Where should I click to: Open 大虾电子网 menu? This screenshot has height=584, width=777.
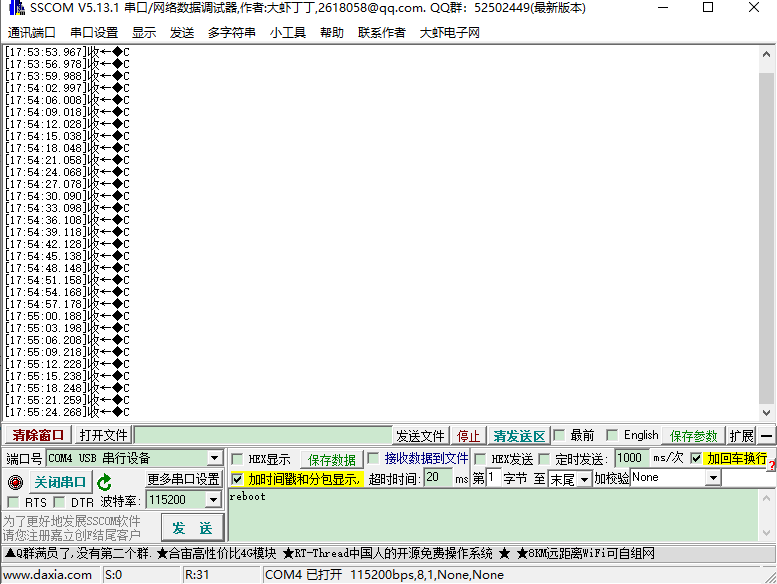[x=449, y=33]
